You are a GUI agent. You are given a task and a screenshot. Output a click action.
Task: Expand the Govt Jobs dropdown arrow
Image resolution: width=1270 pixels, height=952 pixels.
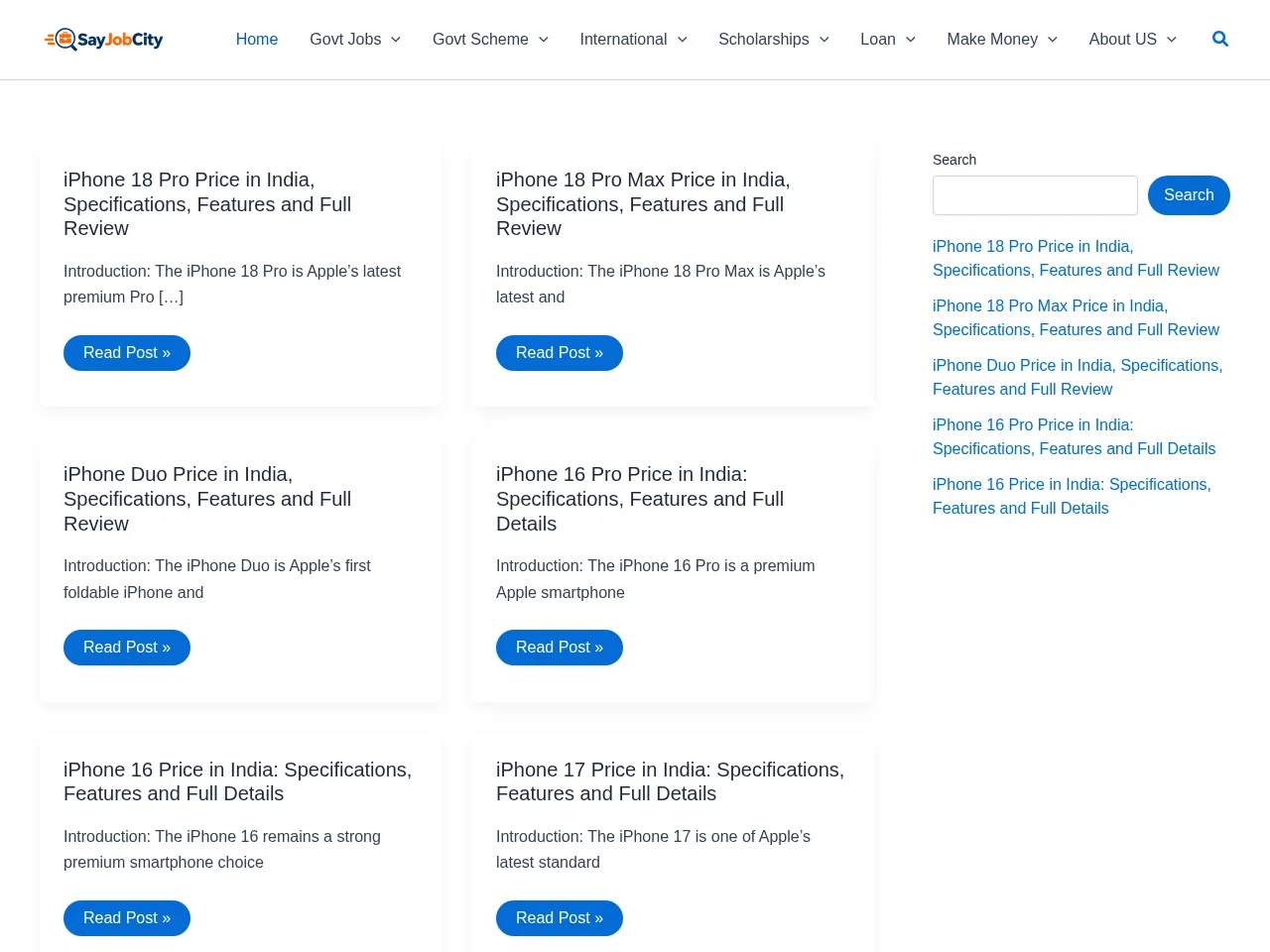396,40
